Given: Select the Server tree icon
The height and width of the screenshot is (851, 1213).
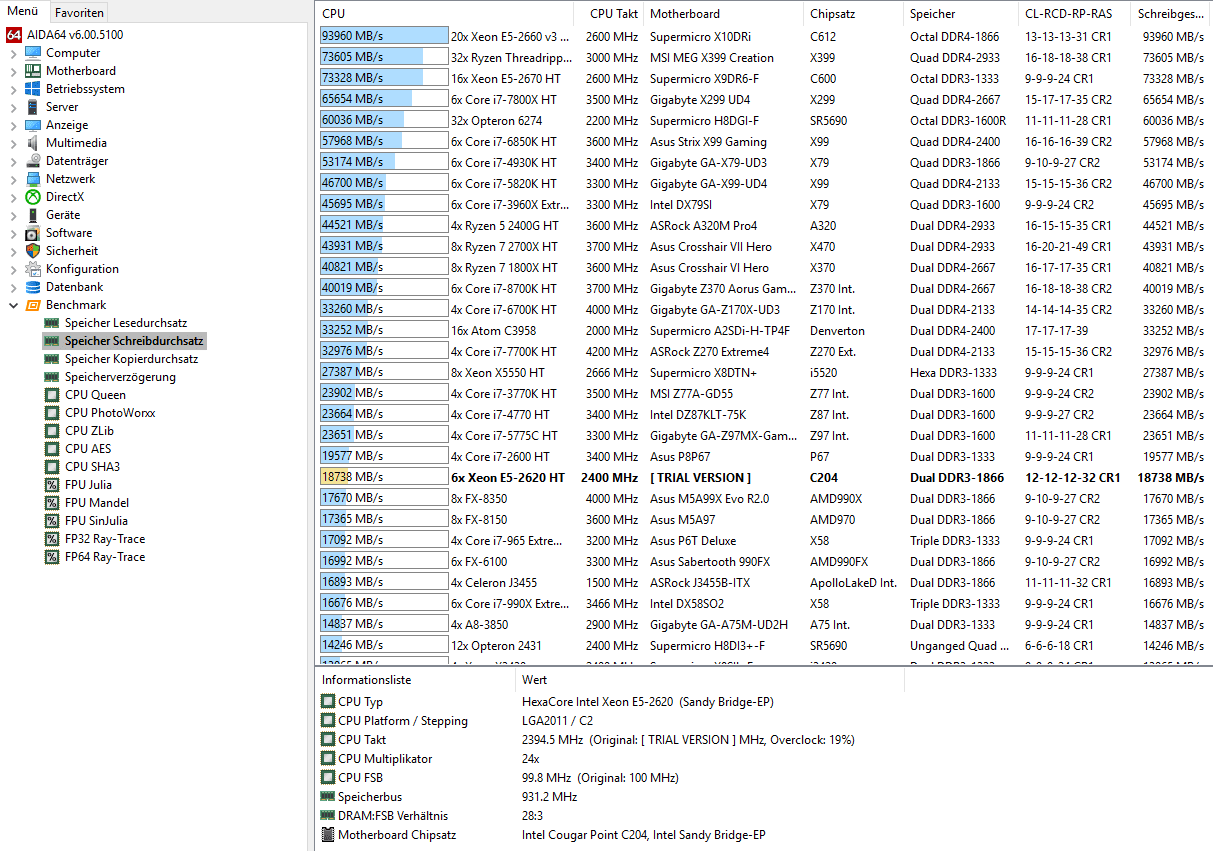Looking at the screenshot, I should 33,107.
